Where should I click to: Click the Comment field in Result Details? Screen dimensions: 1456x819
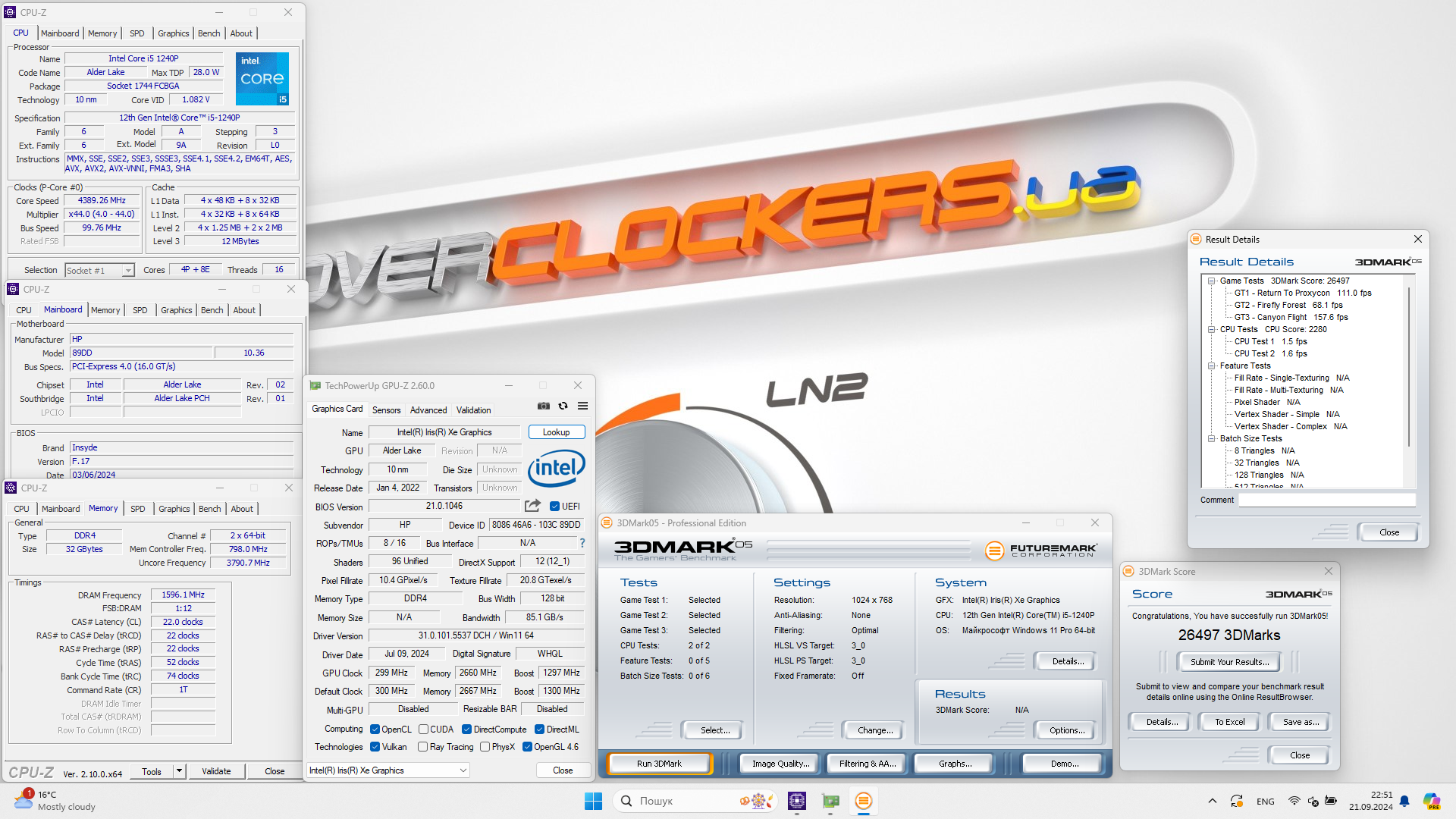(x=1327, y=500)
